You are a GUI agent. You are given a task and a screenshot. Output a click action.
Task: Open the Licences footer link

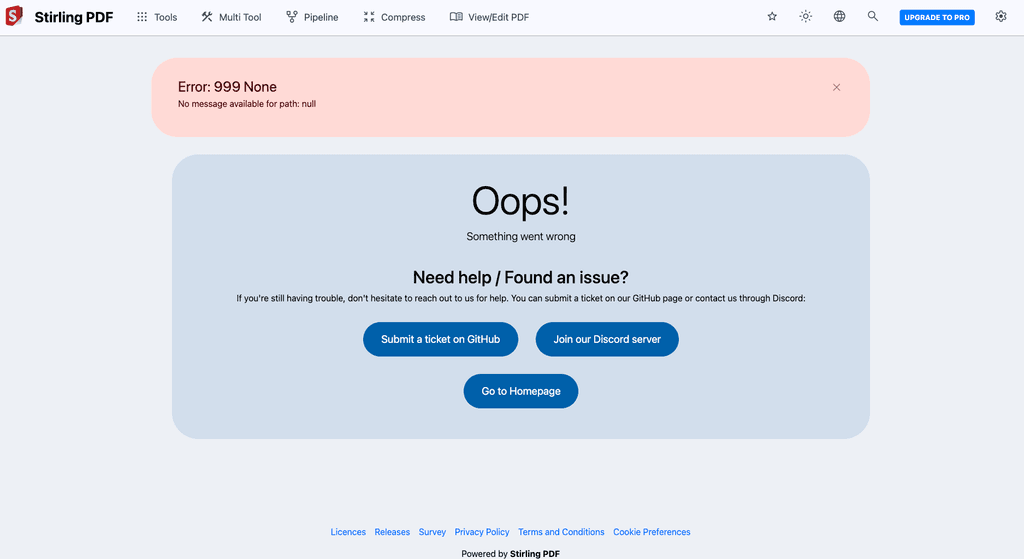348,532
